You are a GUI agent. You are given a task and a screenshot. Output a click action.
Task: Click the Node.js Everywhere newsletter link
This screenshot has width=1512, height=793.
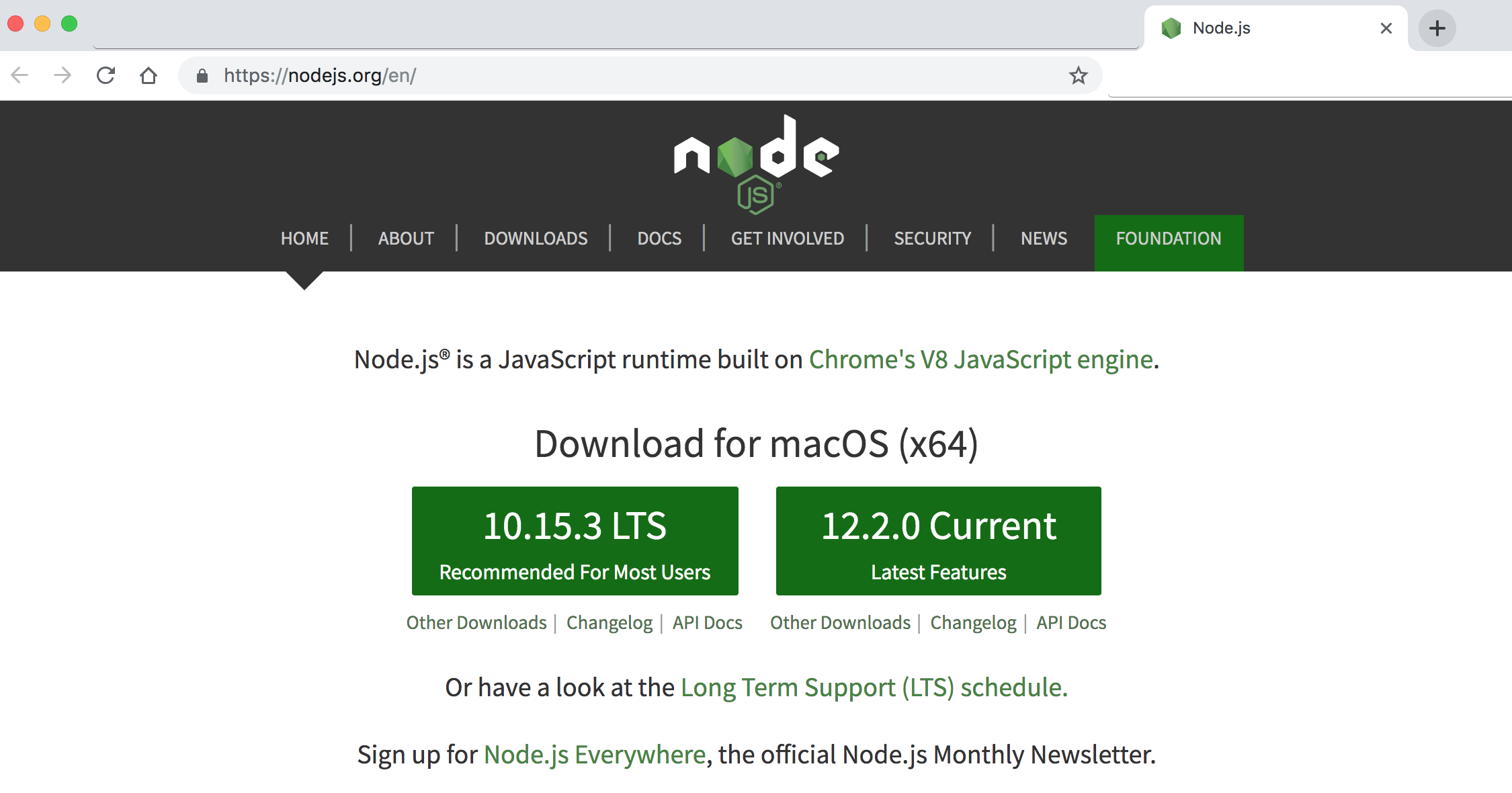(595, 755)
